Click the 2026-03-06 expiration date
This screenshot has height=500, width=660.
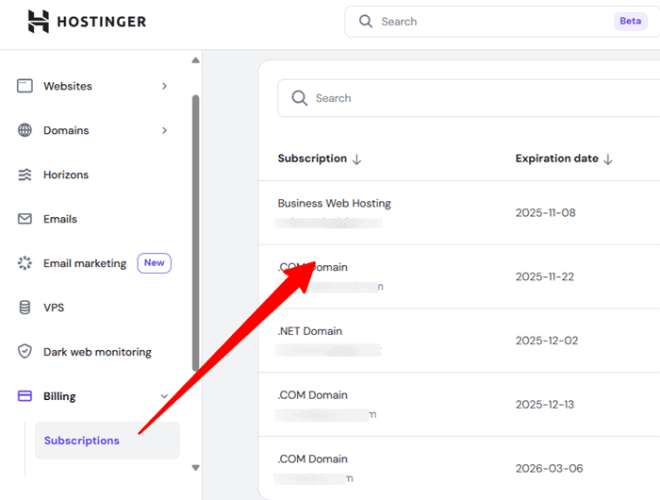point(549,468)
